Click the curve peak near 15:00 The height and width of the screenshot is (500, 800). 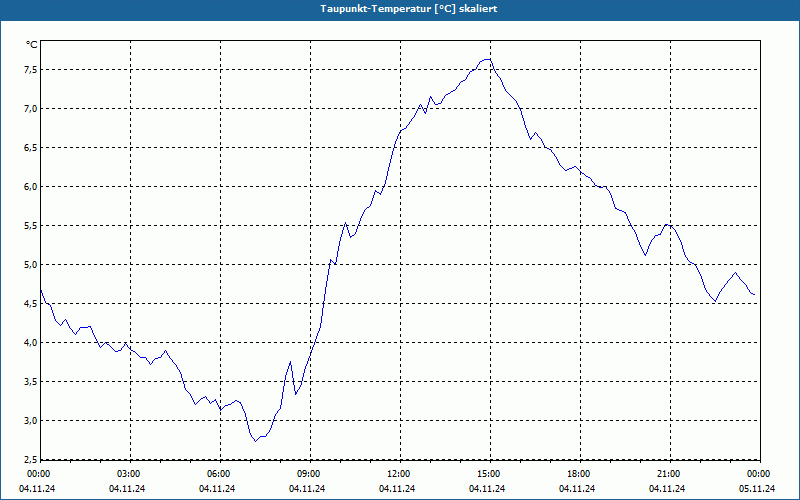488,59
